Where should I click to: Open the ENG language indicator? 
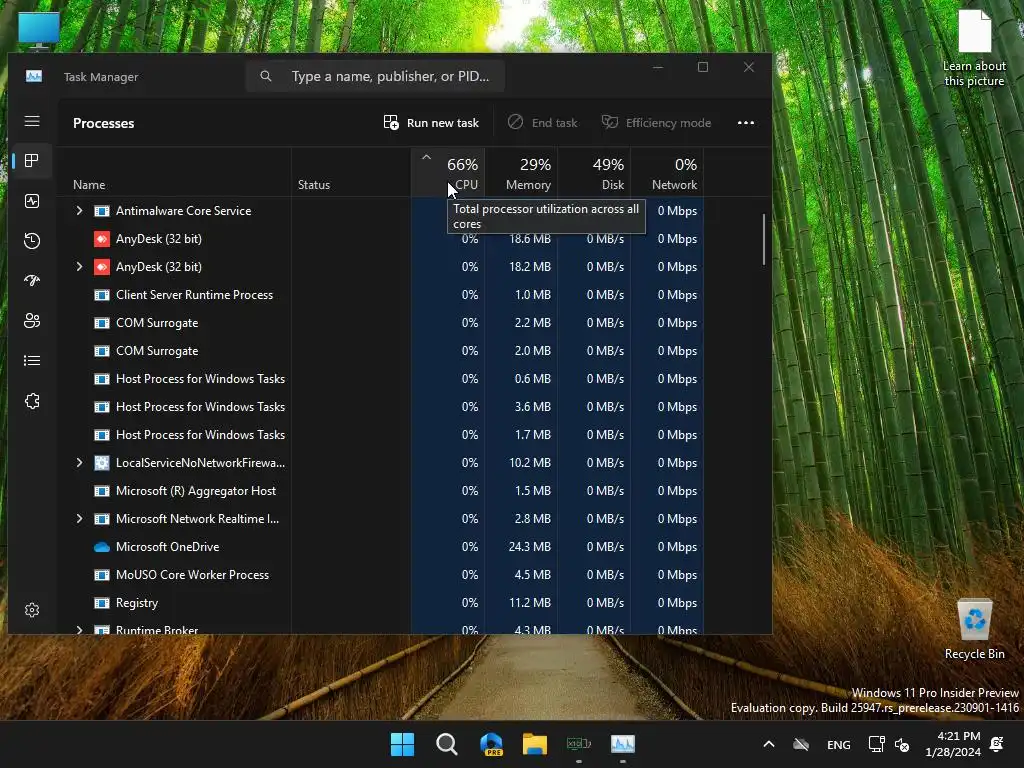pos(839,744)
